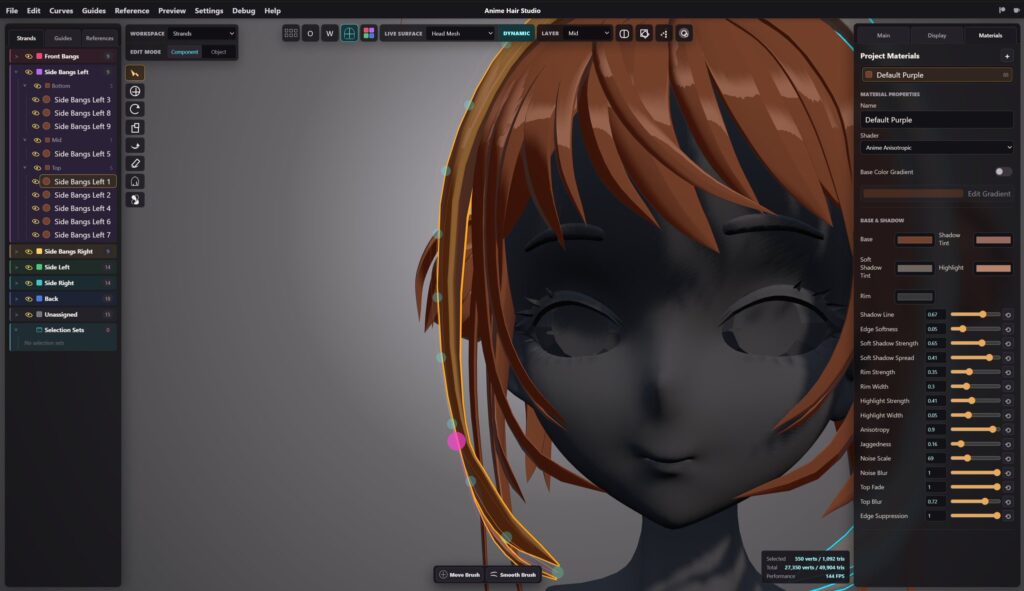Switch to the Main tab
Image resolution: width=1024 pixels, height=591 pixels.
[x=884, y=35]
